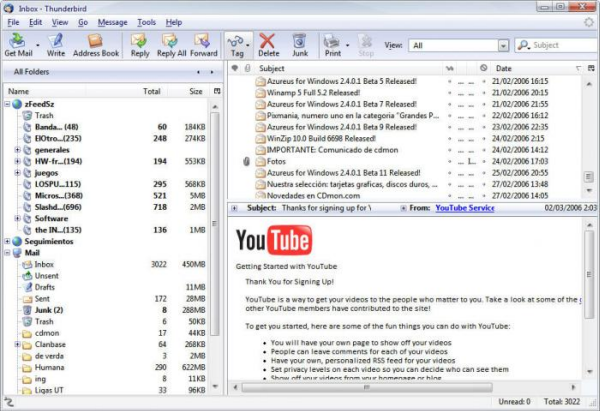The width and height of the screenshot is (600, 411).
Task: Sort by attachment column icon
Action: 247,68
